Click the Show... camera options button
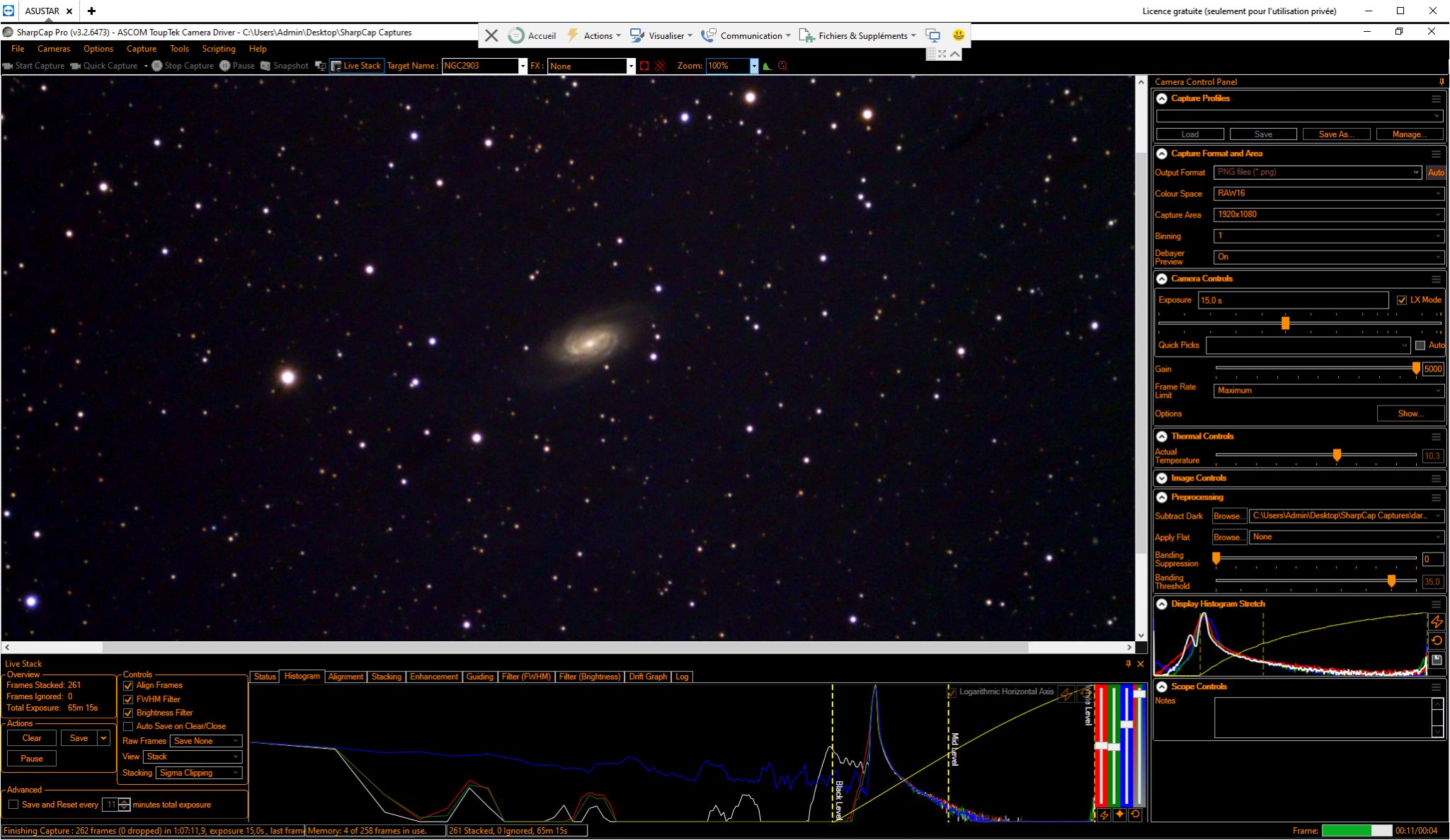The height and width of the screenshot is (840, 1450). pyautogui.click(x=1410, y=414)
